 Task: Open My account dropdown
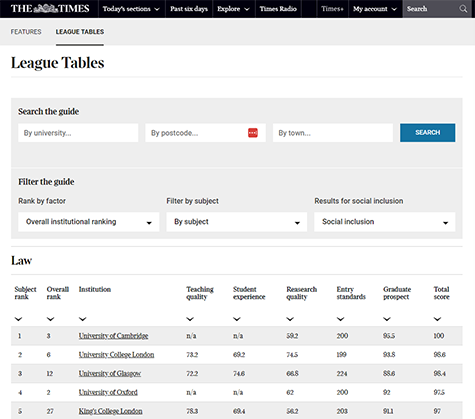[375, 9]
